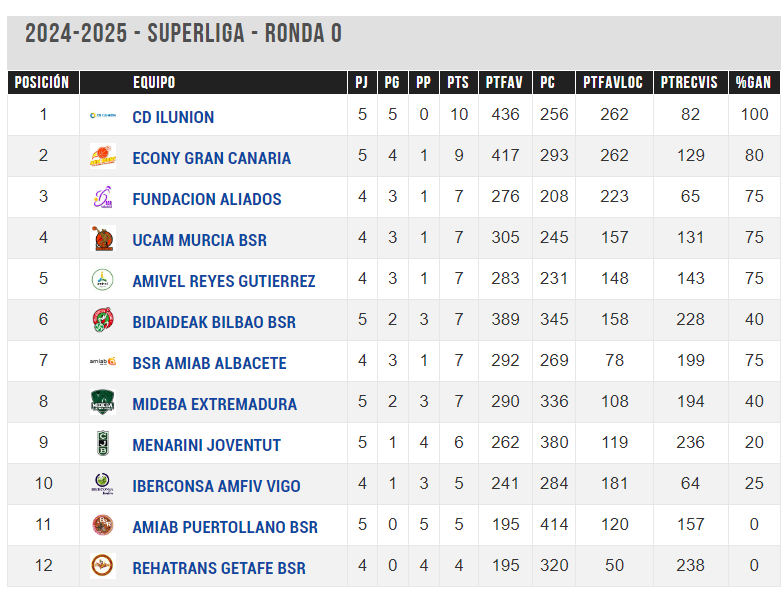This screenshot has width=781, height=595.
Task: Click the Menarini Joventut CJB logo
Action: (103, 443)
